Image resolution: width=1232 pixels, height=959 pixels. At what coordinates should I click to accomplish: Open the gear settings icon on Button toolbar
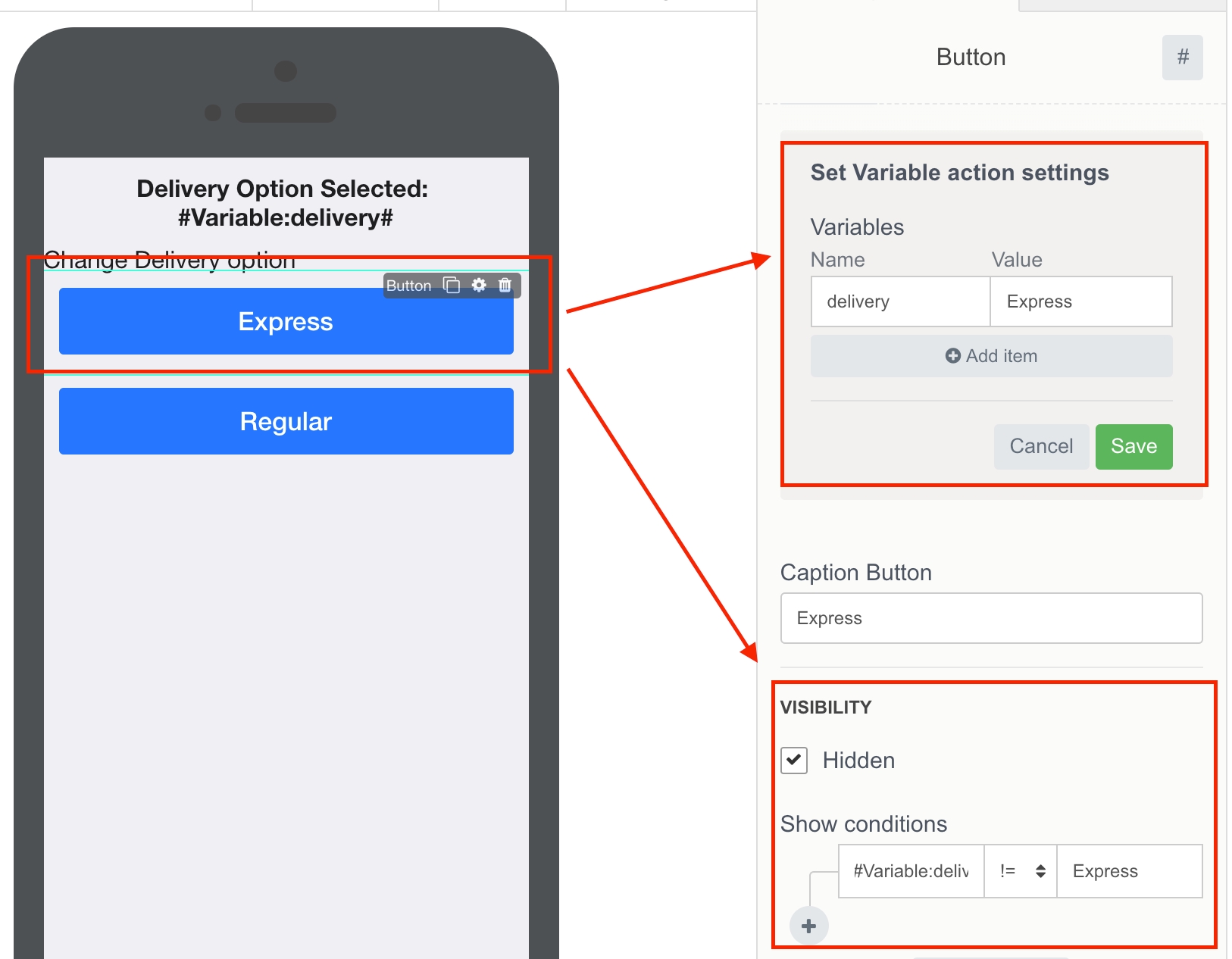tap(479, 285)
